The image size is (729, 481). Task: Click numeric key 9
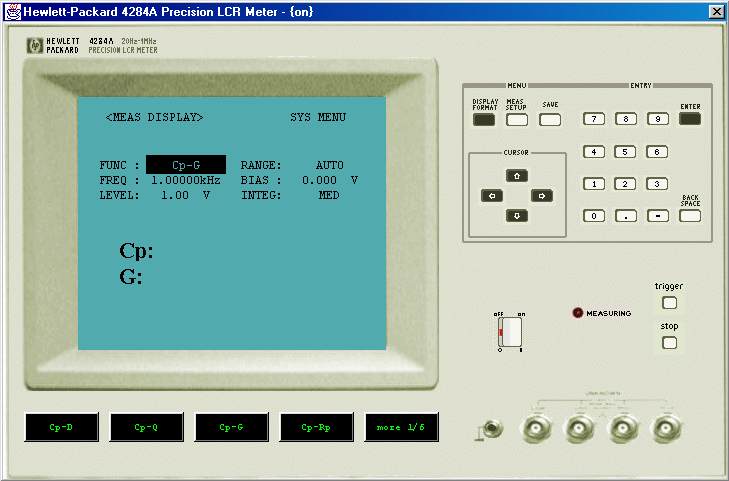click(x=658, y=119)
